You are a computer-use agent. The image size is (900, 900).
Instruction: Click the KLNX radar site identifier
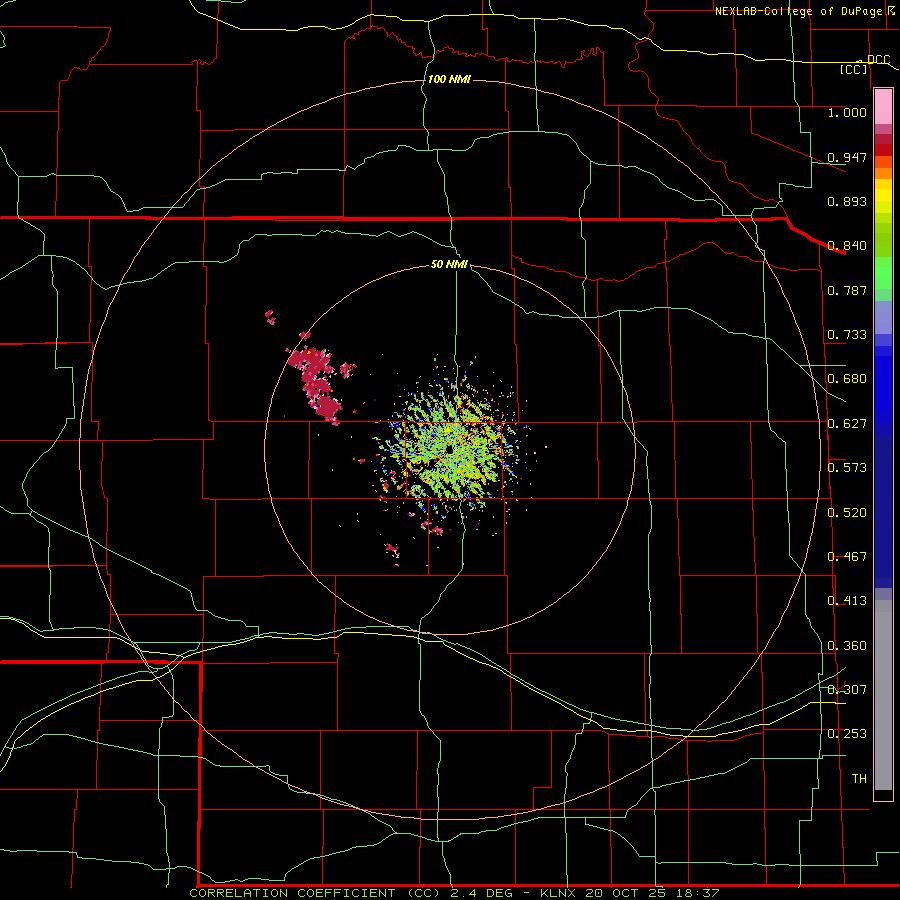(560, 893)
